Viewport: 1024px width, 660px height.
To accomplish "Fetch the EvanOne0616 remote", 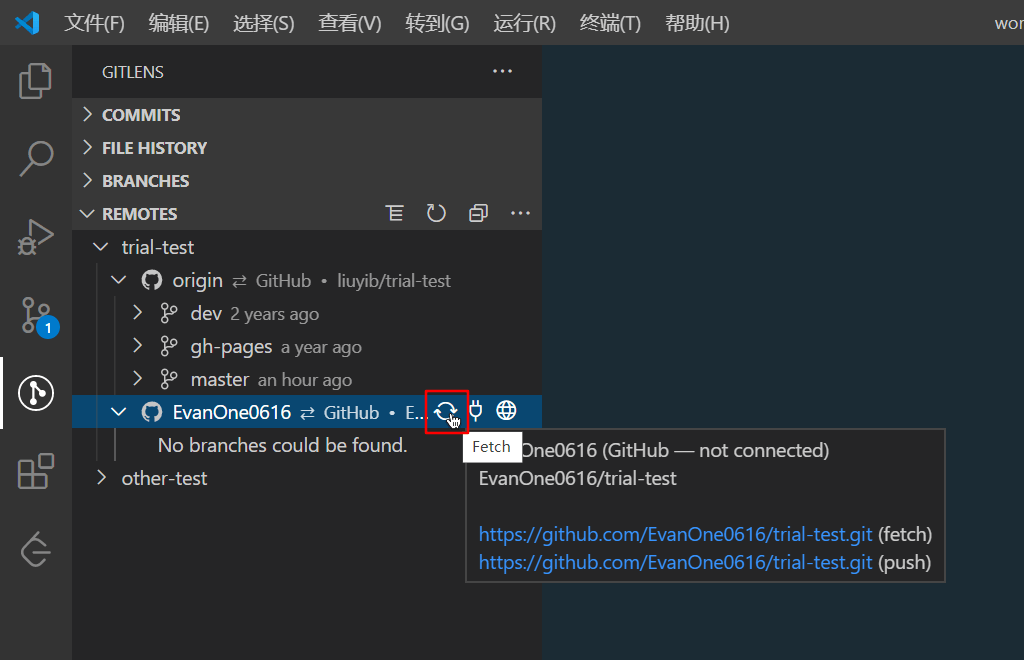I will click(x=446, y=410).
